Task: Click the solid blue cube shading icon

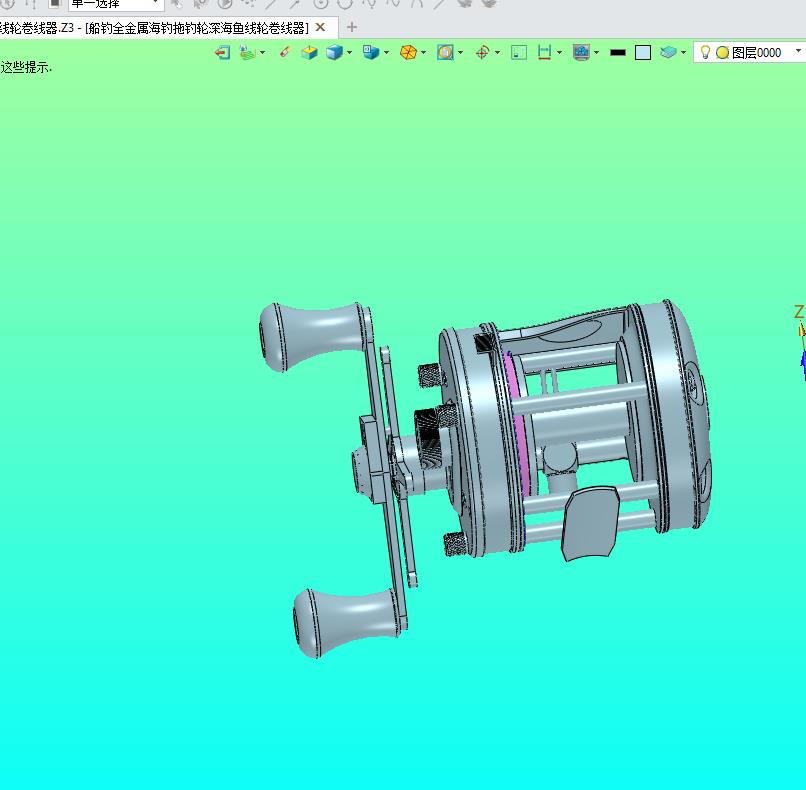Action: pyautogui.click(x=334, y=52)
